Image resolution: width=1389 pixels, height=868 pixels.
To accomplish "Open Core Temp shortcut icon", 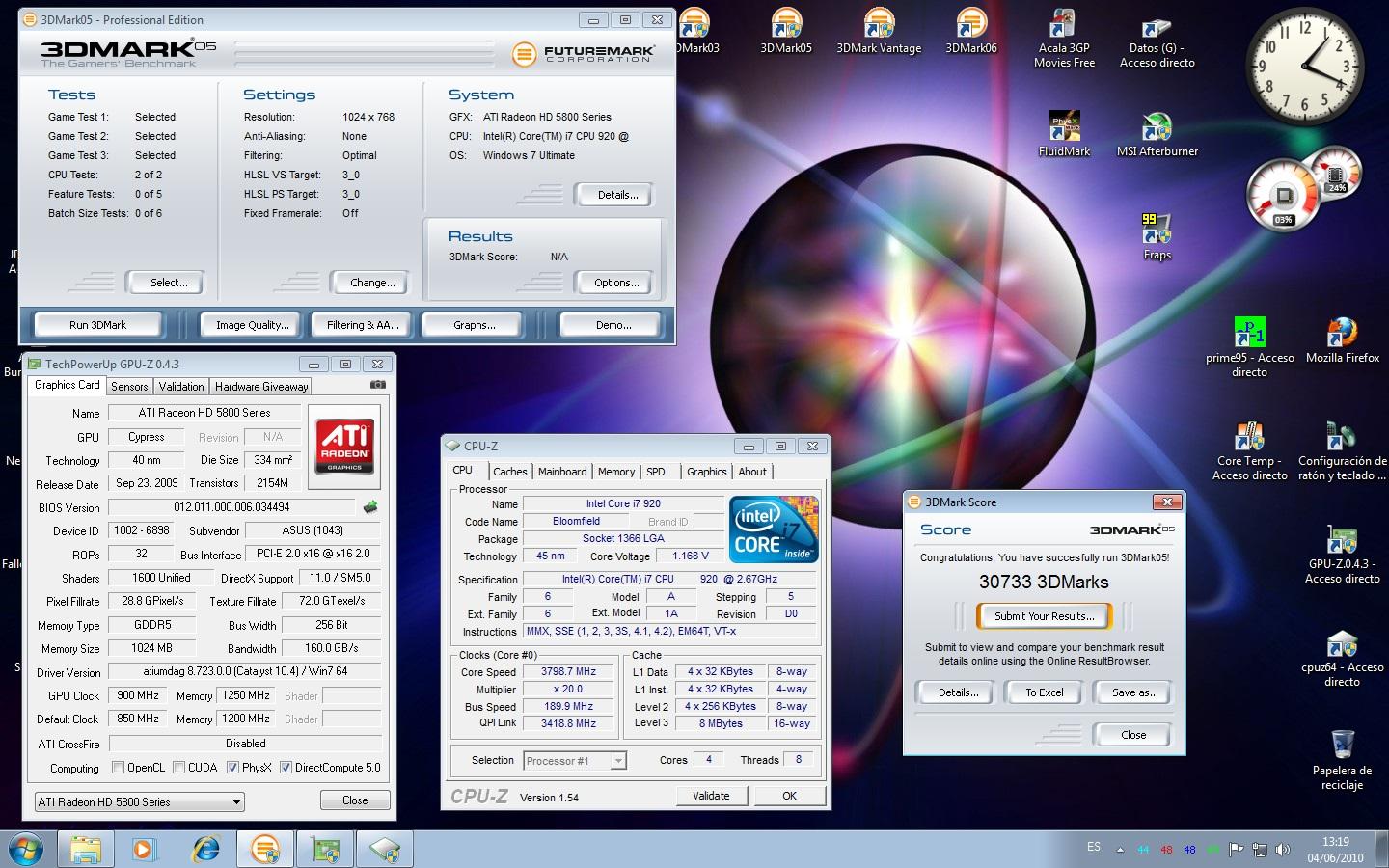I will [x=1249, y=450].
